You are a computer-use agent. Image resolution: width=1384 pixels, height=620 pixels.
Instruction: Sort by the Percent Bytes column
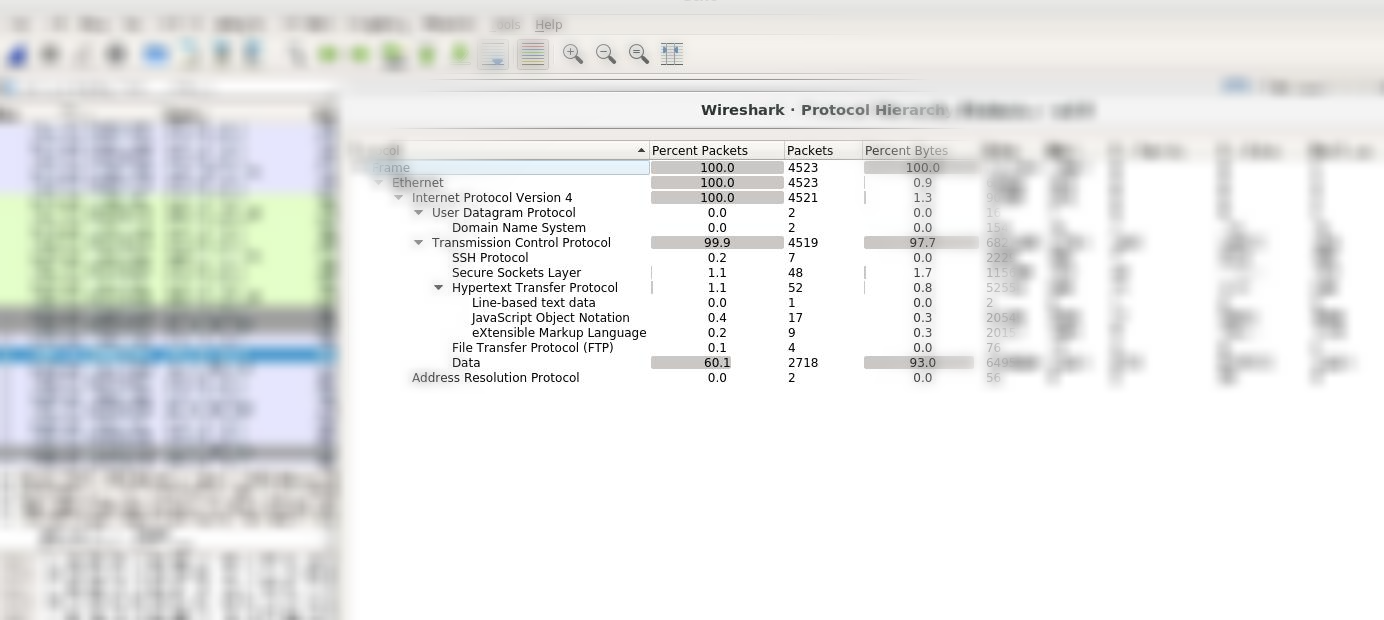point(920,150)
